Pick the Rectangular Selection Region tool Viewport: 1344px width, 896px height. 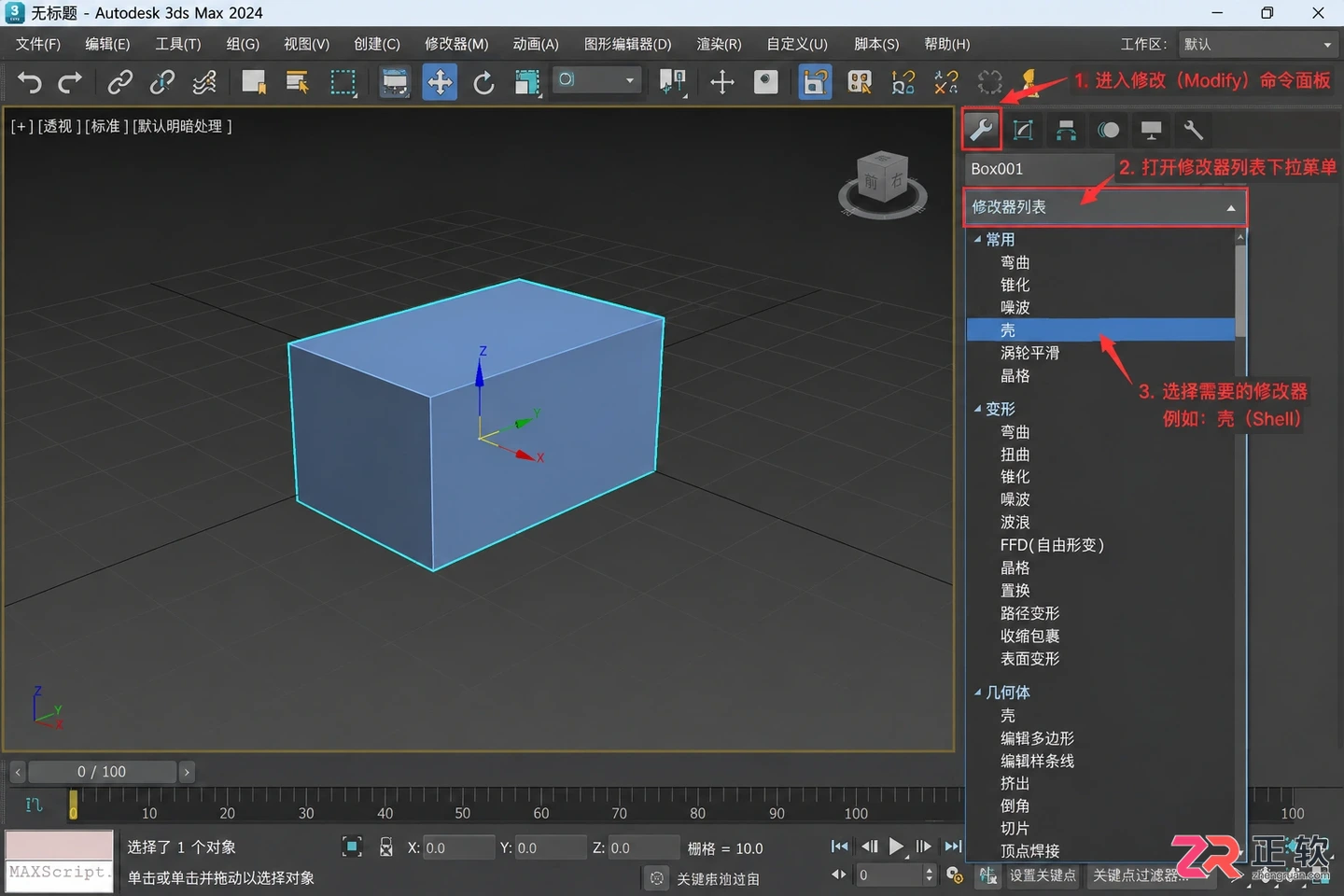[x=343, y=83]
